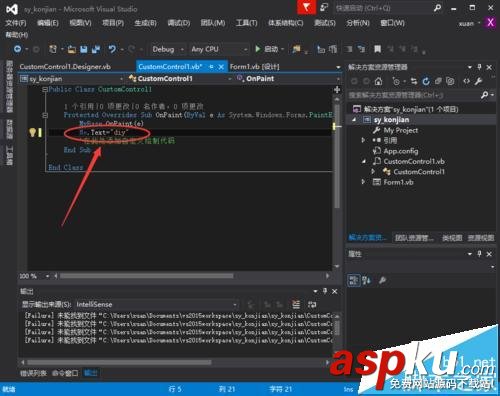This screenshot has width=500, height=396.
Task: Click the save all icon
Action: pyautogui.click(x=96, y=50)
